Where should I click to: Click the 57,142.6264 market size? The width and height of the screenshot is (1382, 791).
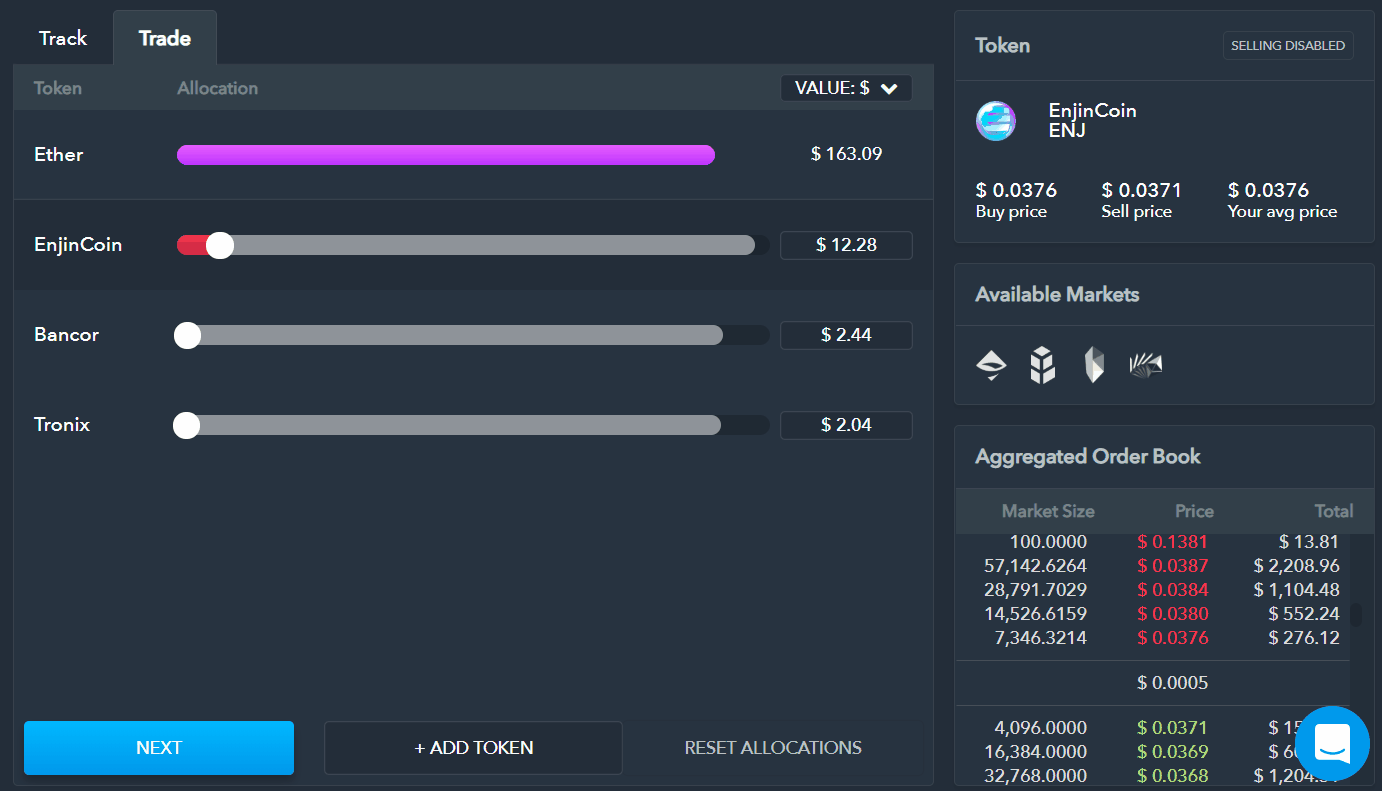[x=1035, y=566]
